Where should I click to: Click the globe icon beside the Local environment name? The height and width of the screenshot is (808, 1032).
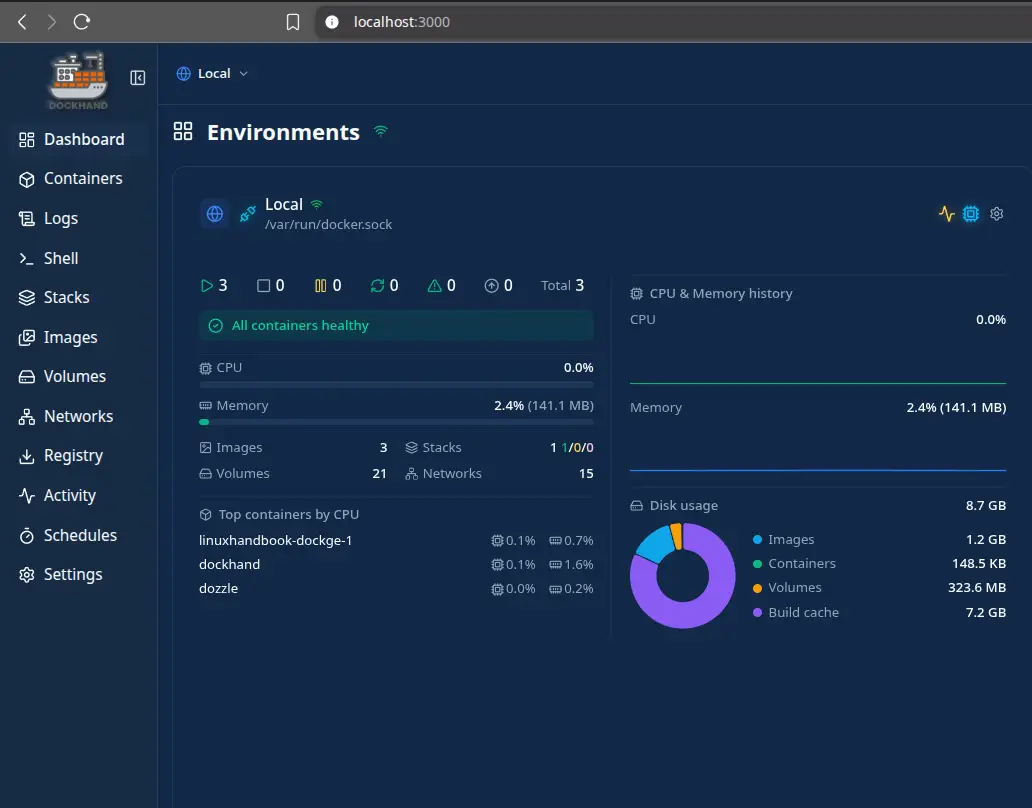214,213
